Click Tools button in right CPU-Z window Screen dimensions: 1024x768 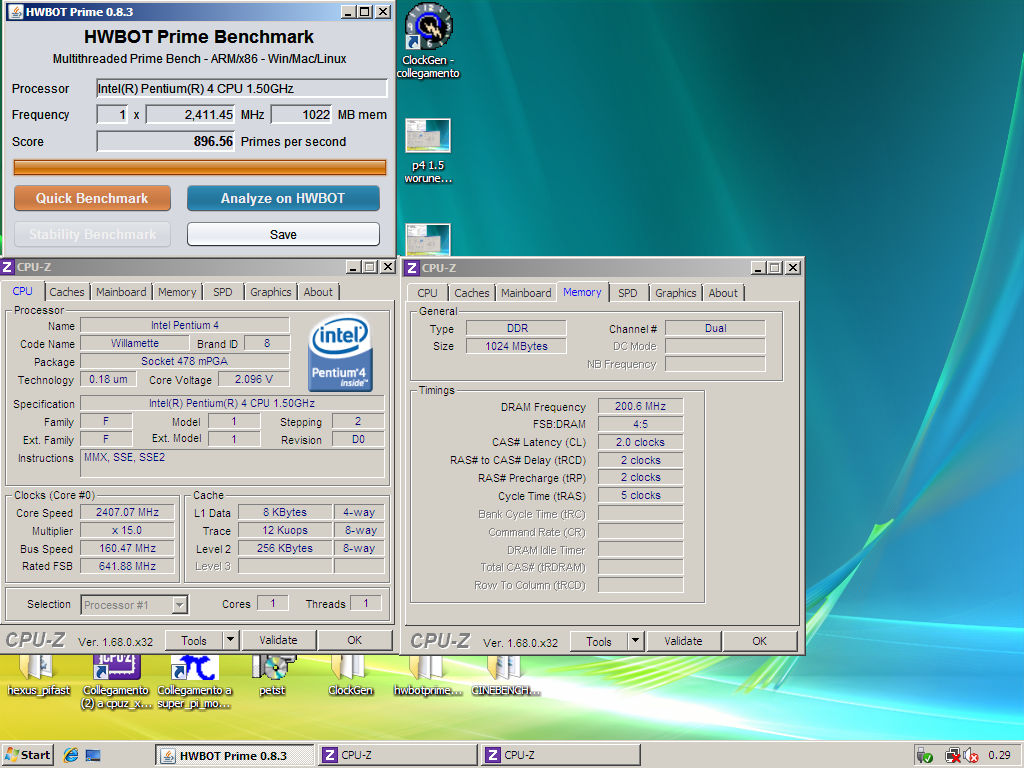[x=598, y=641]
